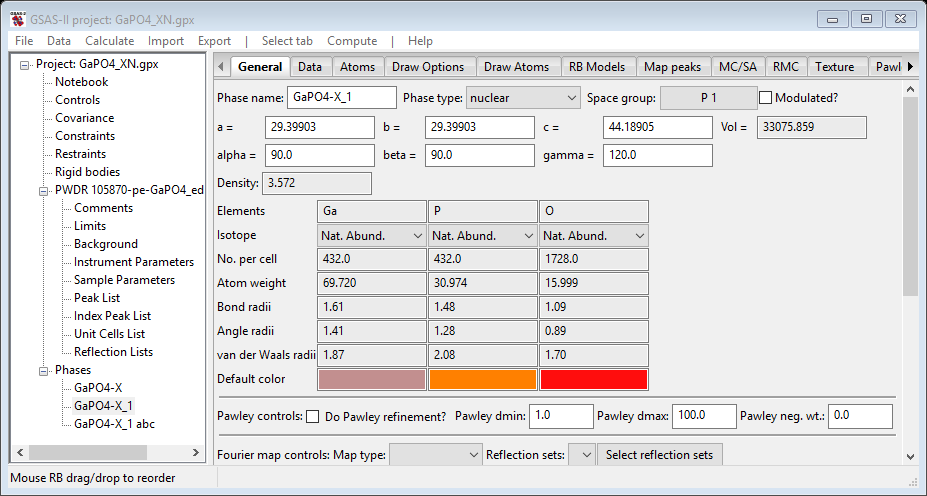Click the tree panel horizontal scrollbar right arrow
Screen dimensions: 927x496
tap(196, 453)
